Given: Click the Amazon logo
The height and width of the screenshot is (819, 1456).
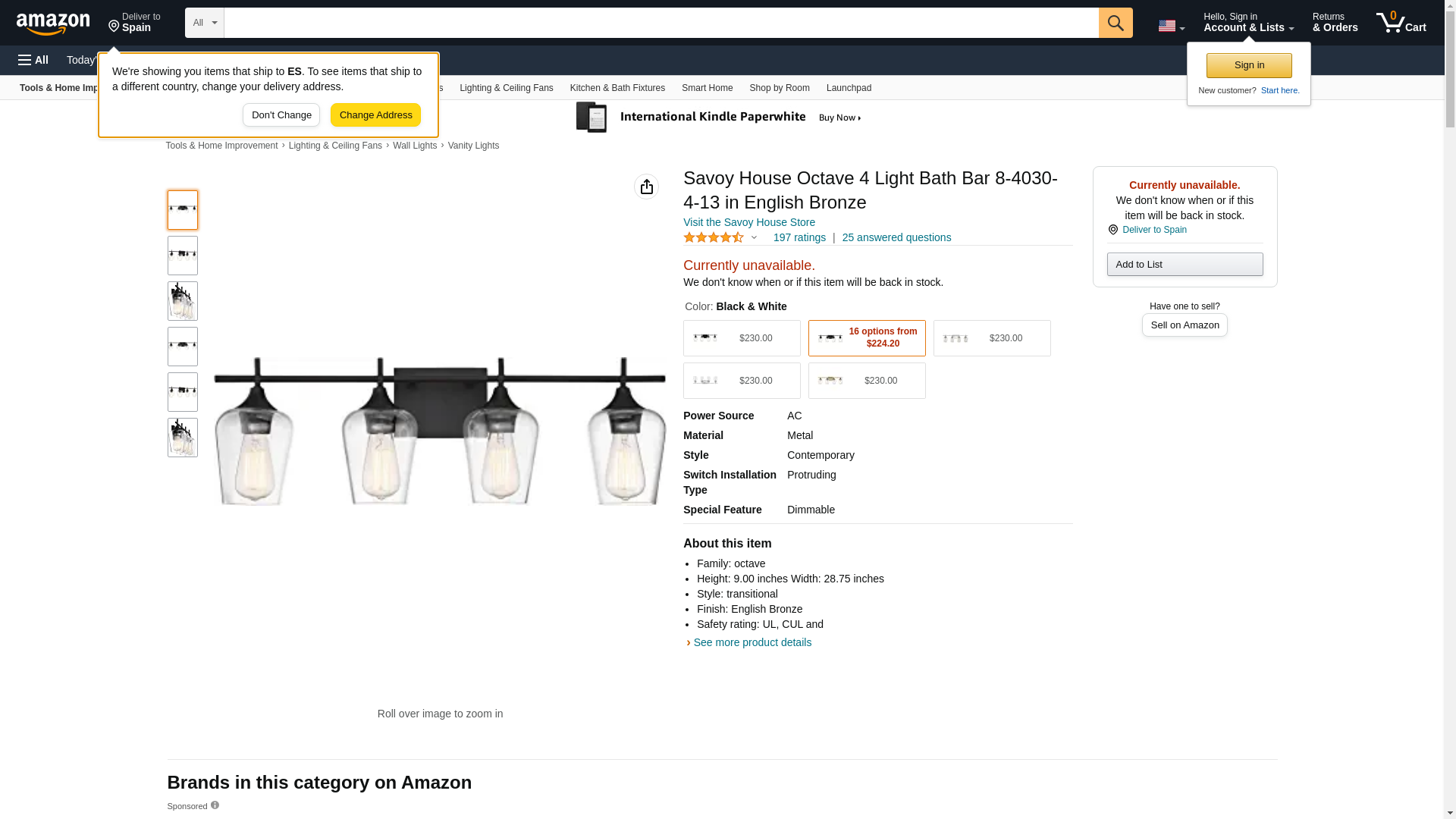Looking at the screenshot, I should 53,24.
